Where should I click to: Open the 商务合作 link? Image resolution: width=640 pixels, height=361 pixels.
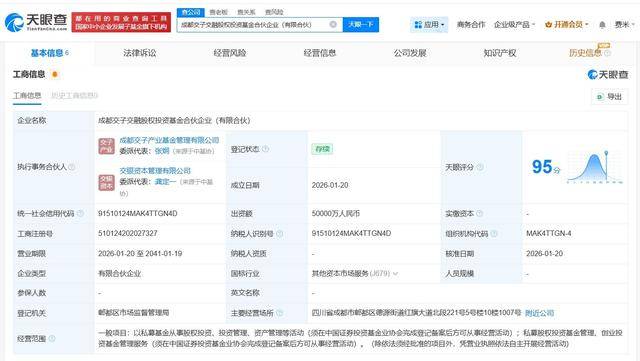[471, 25]
